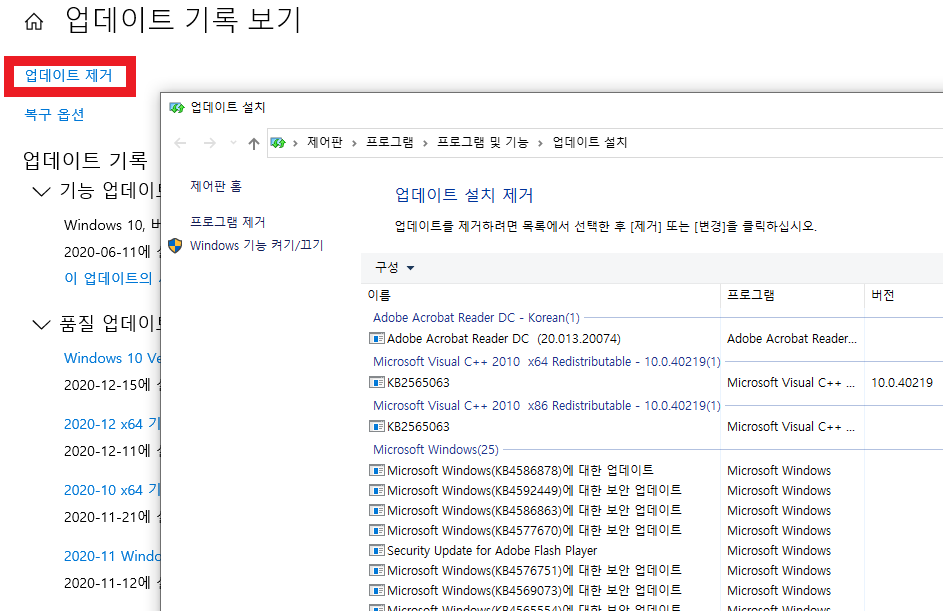Expand the chevron after 프로그램 및 기능
943x611 pixels.
[x=540, y=143]
